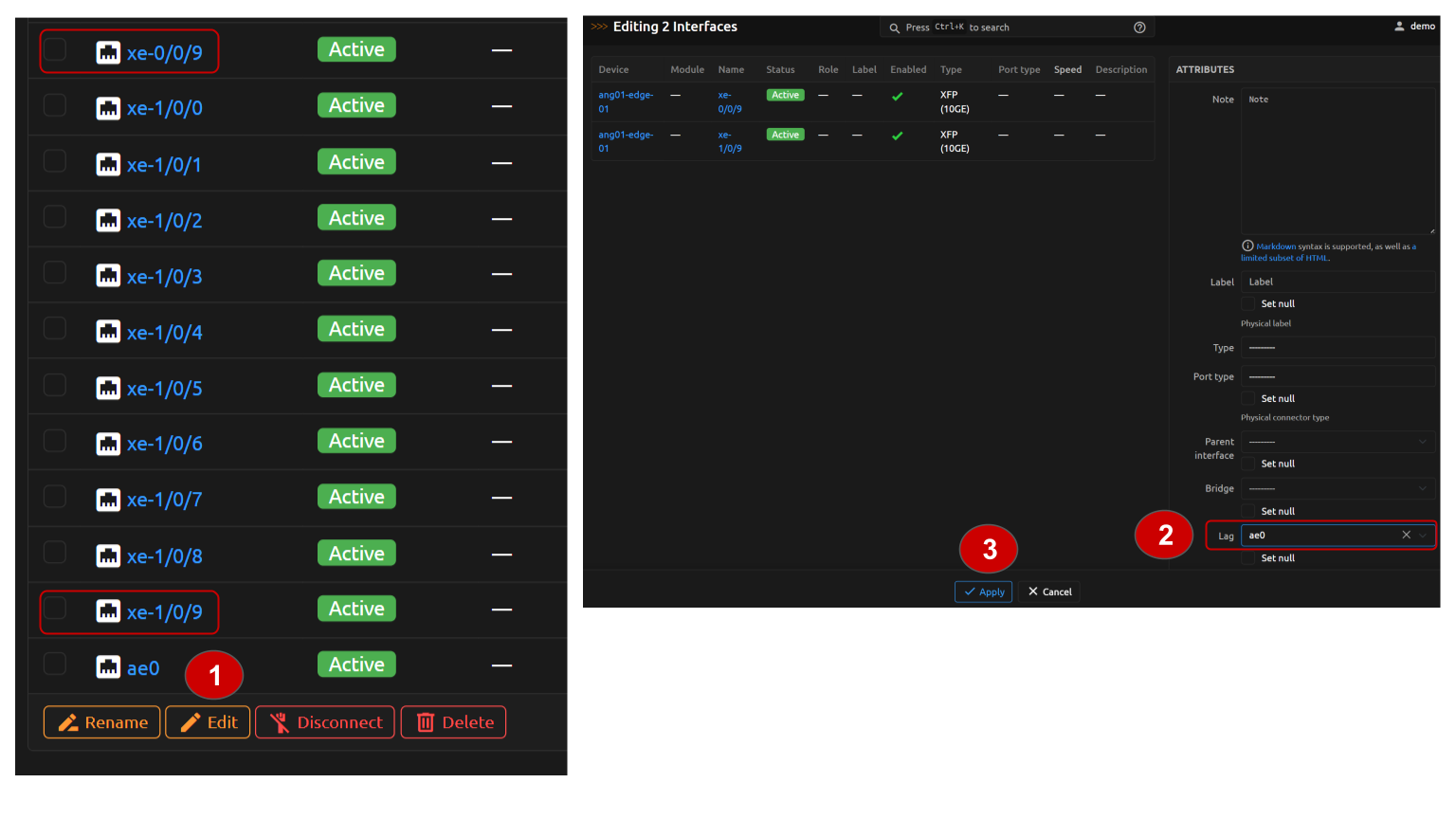Open the Type dropdown in Attributes
1456x819 pixels.
[x=1337, y=348]
